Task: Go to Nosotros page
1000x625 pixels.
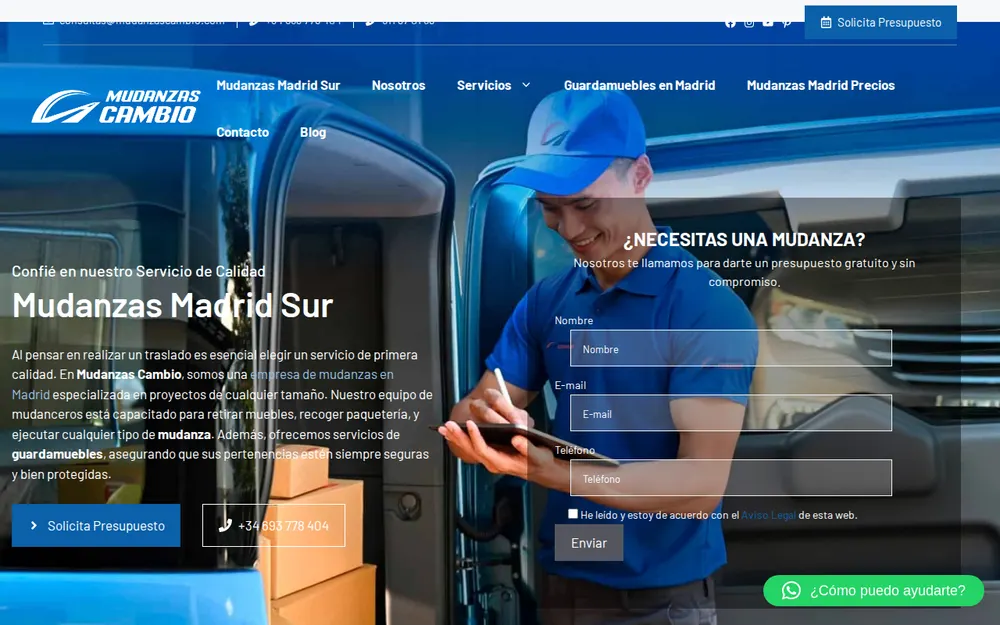Action: pyautogui.click(x=399, y=85)
